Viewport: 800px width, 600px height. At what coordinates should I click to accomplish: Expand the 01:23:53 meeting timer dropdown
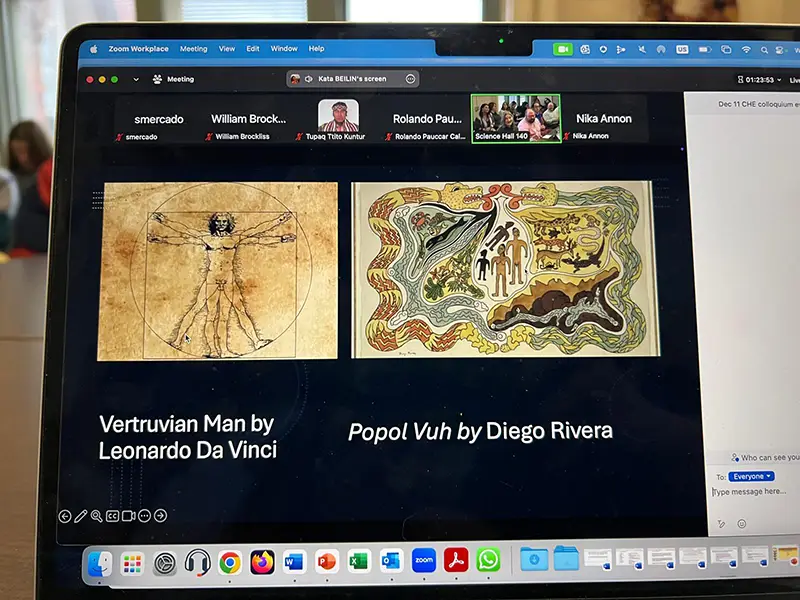coord(760,80)
